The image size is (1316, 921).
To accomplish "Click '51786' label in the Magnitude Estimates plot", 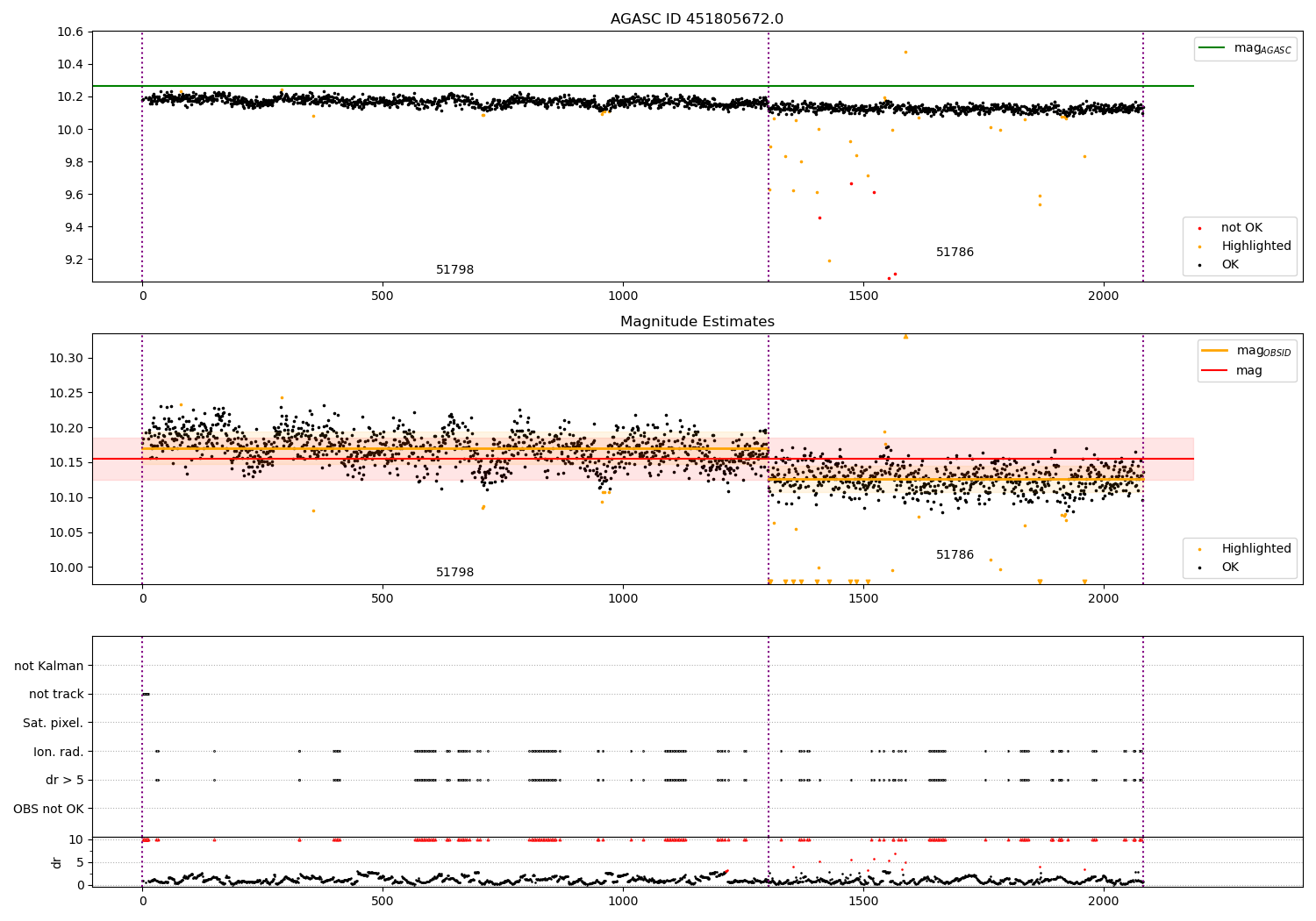I will (955, 555).
